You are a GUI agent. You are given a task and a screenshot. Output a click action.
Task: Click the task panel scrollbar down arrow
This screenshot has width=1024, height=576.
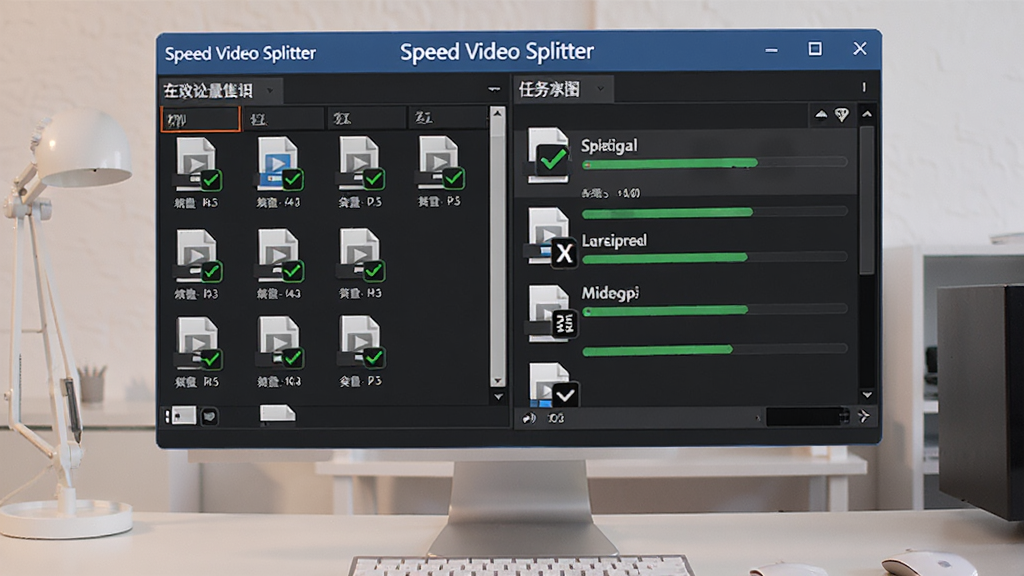867,394
